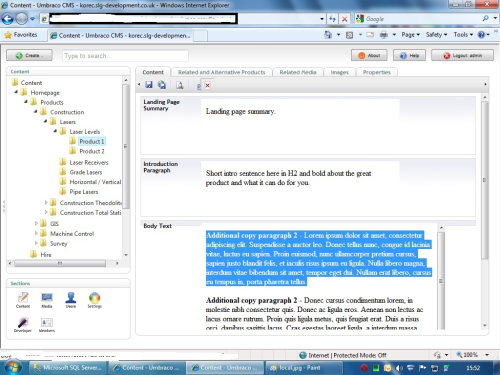Open the IE Page menu dropdown
This screenshot has width=500, height=375.
click(x=411, y=35)
